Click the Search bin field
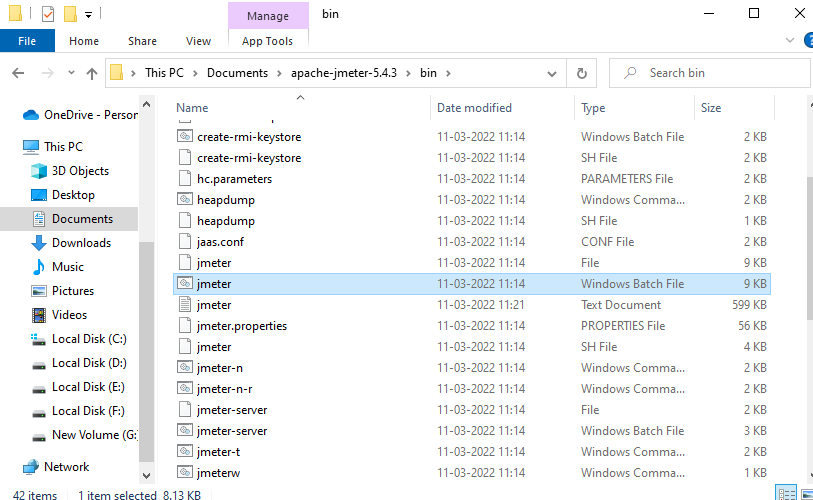 point(709,73)
